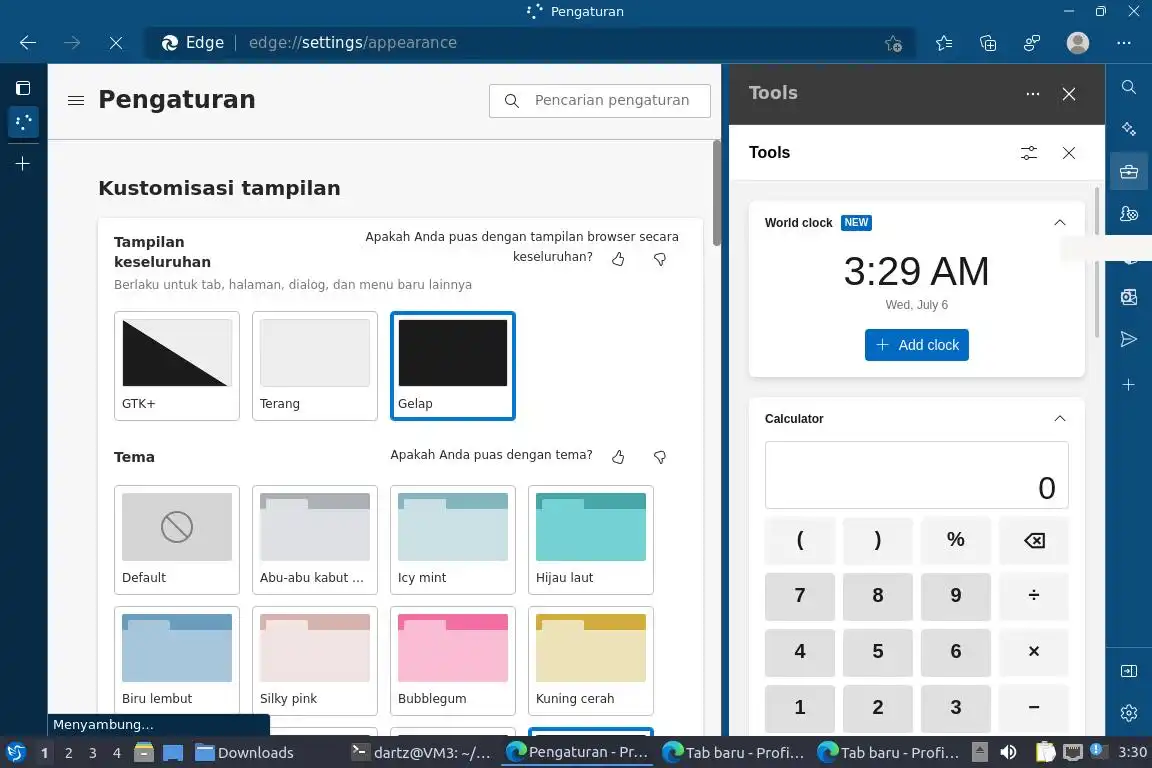The image size is (1152, 768).
Task: Select the Gelap appearance option
Action: (453, 366)
